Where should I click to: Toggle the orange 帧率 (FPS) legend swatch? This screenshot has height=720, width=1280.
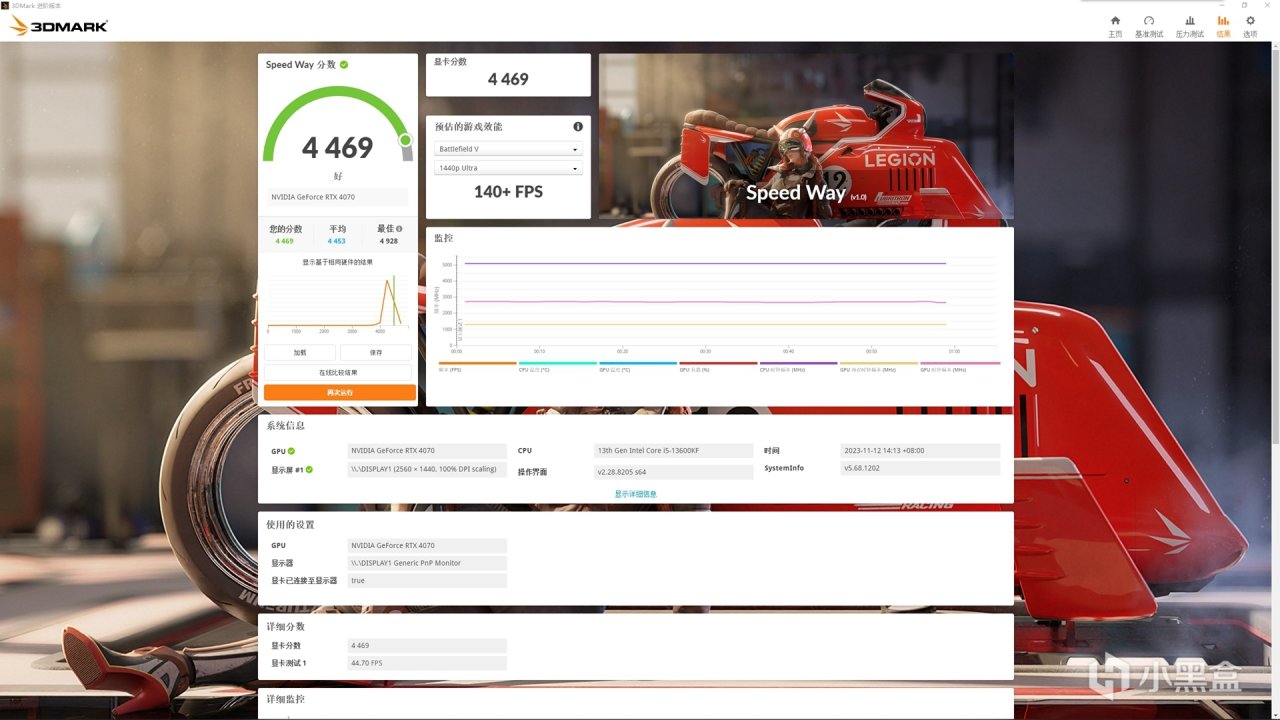tap(478, 364)
